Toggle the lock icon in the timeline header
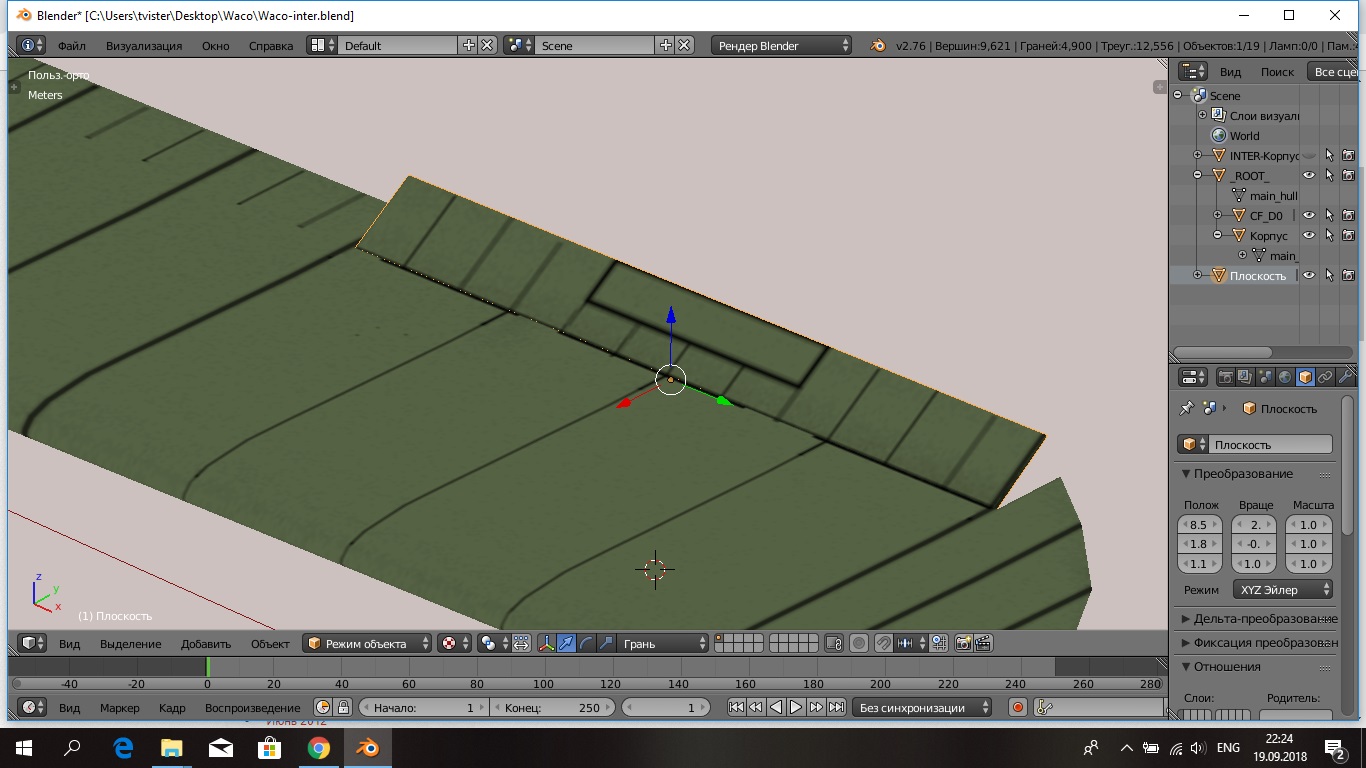Image resolution: width=1366 pixels, height=768 pixels. coord(343,707)
